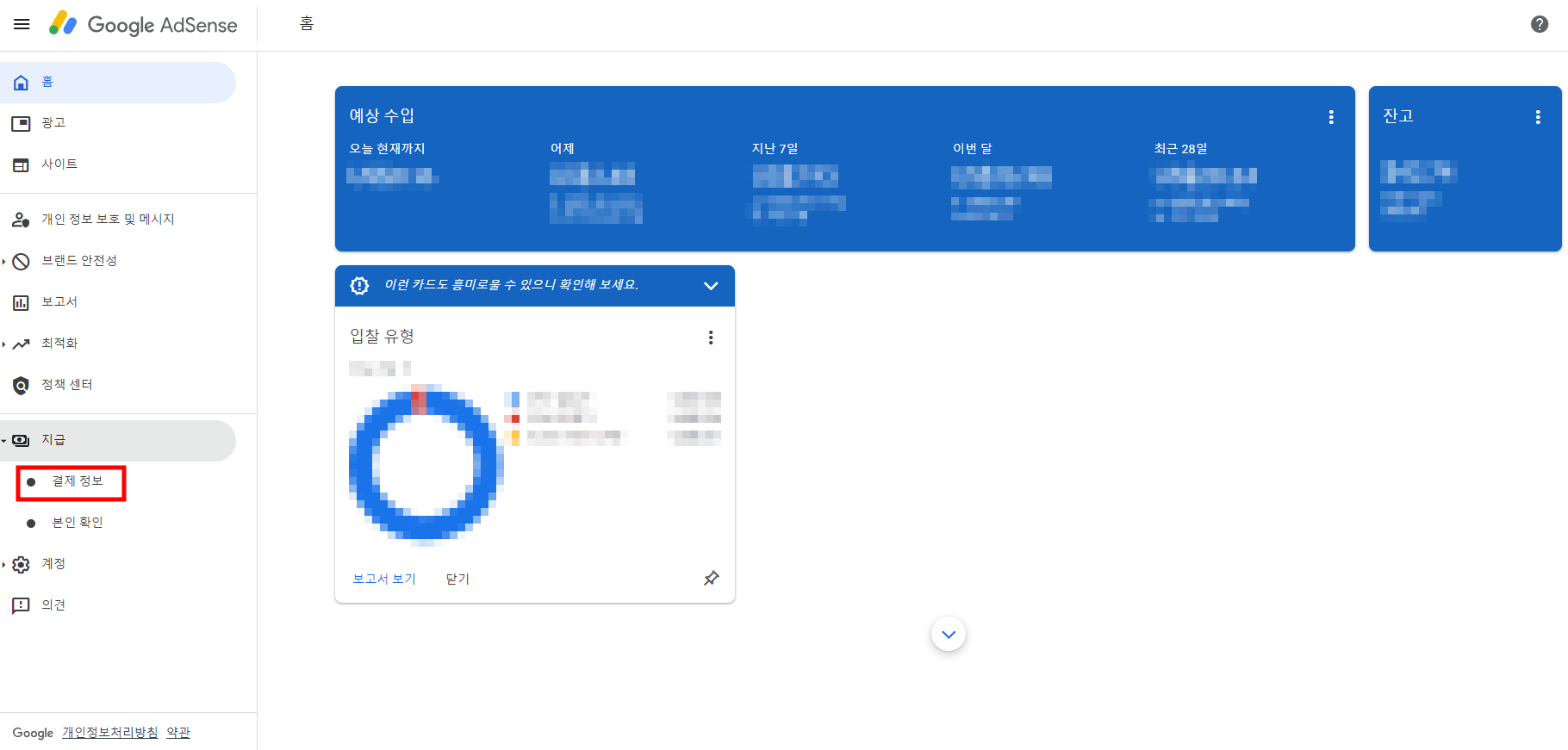The image size is (1568, 750).
Task: Click the 사이트 sites icon
Action: (21, 164)
